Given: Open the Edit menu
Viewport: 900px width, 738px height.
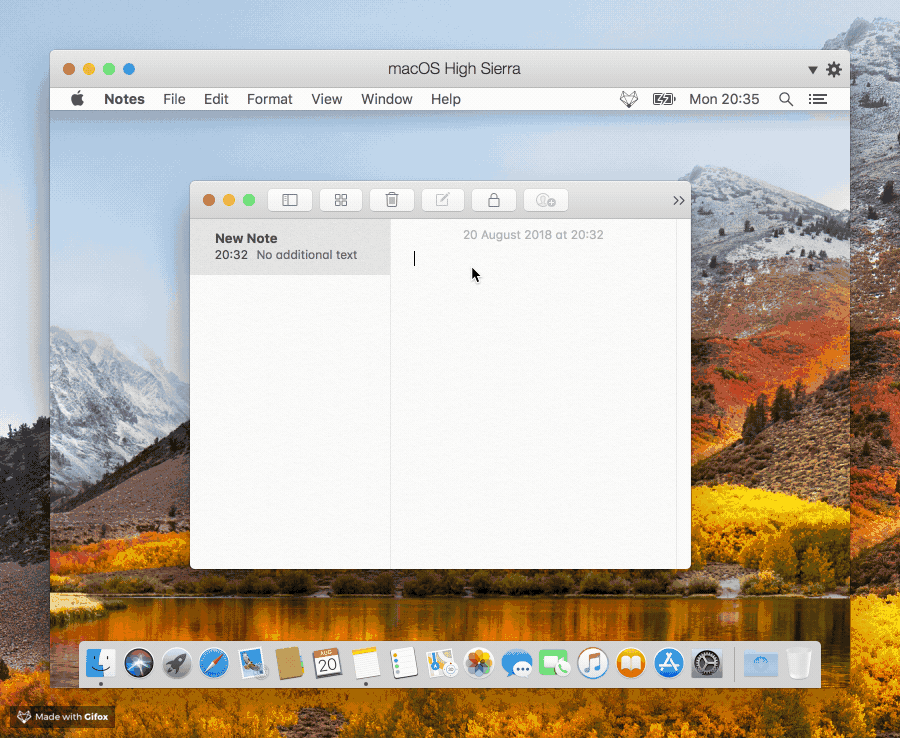Looking at the screenshot, I should [x=216, y=99].
